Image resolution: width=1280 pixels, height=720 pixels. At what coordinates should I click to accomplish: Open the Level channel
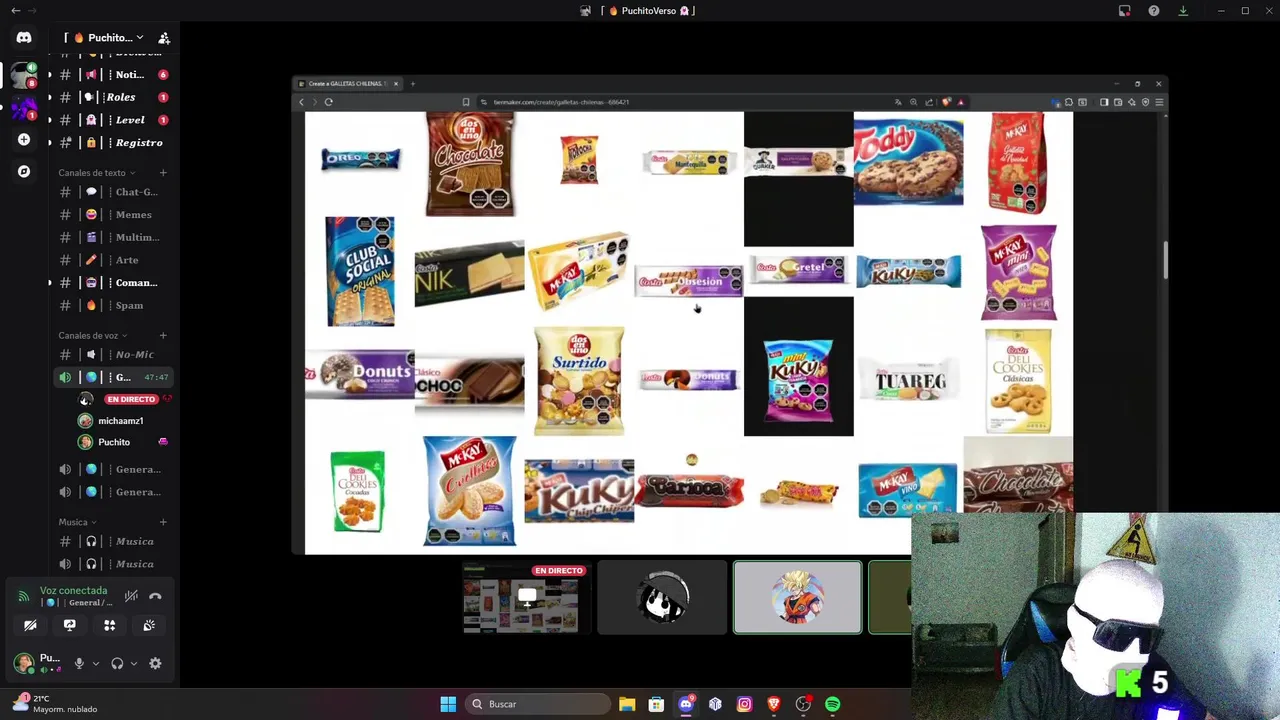pyautogui.click(x=112, y=120)
